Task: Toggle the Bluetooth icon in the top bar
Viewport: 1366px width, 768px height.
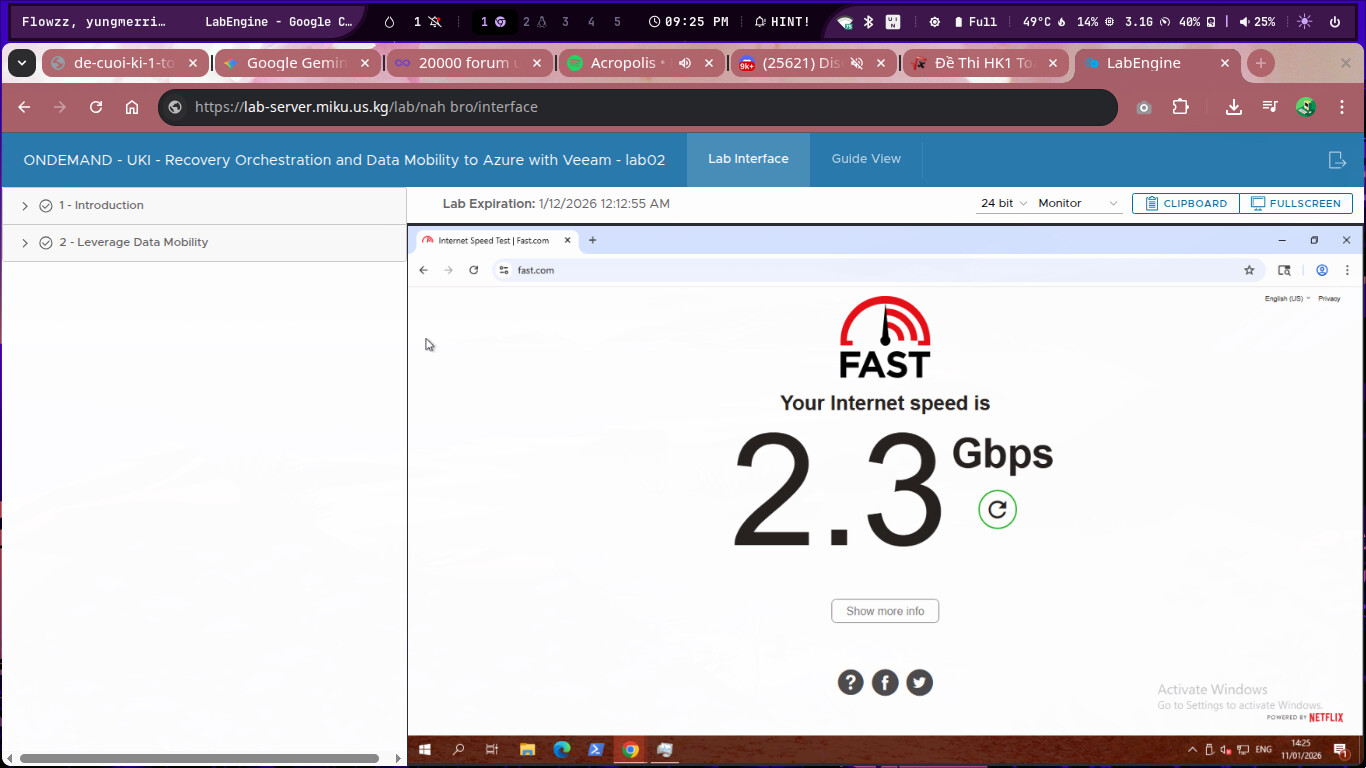Action: pos(869,22)
